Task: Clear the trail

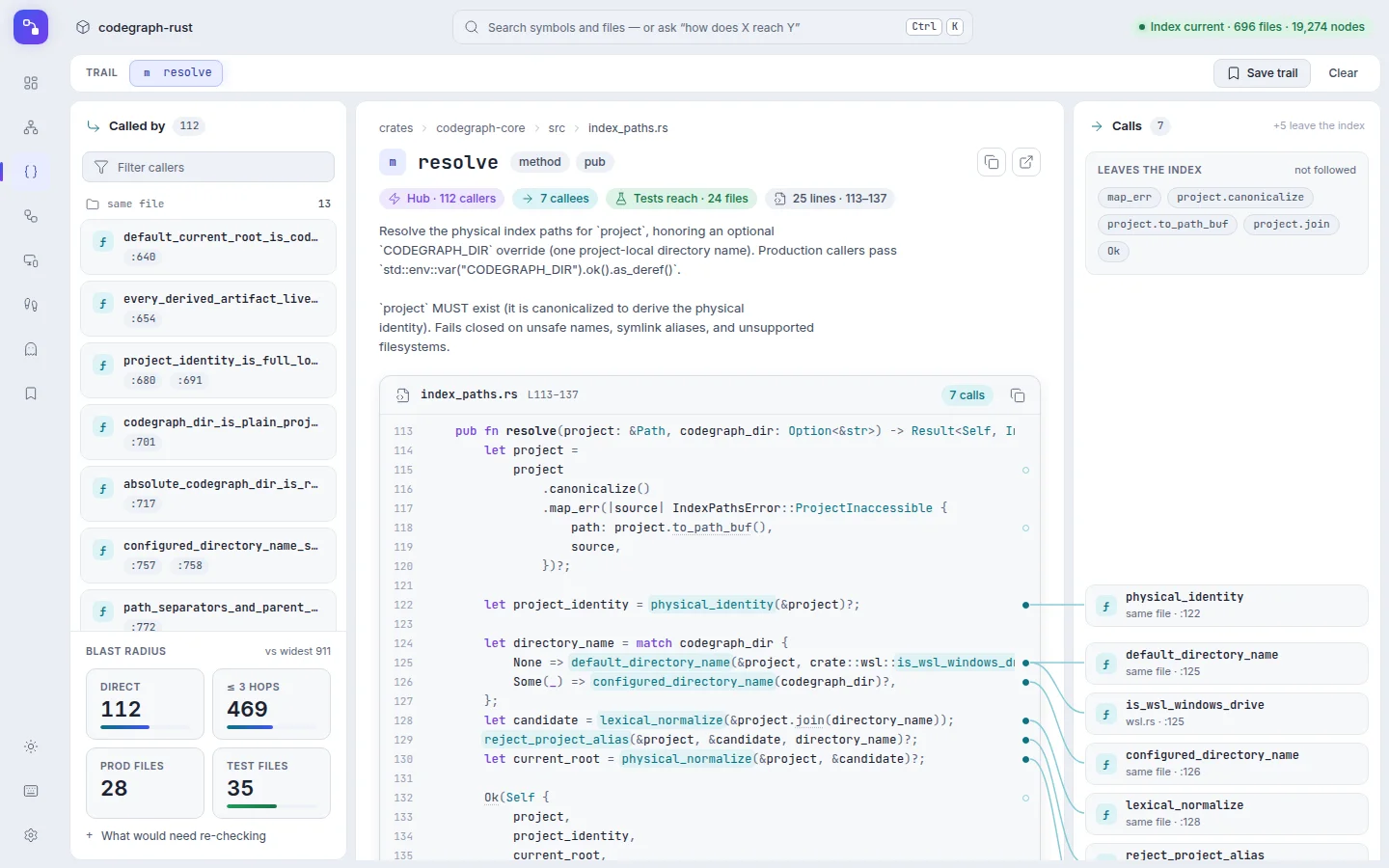Action: pos(1343,73)
